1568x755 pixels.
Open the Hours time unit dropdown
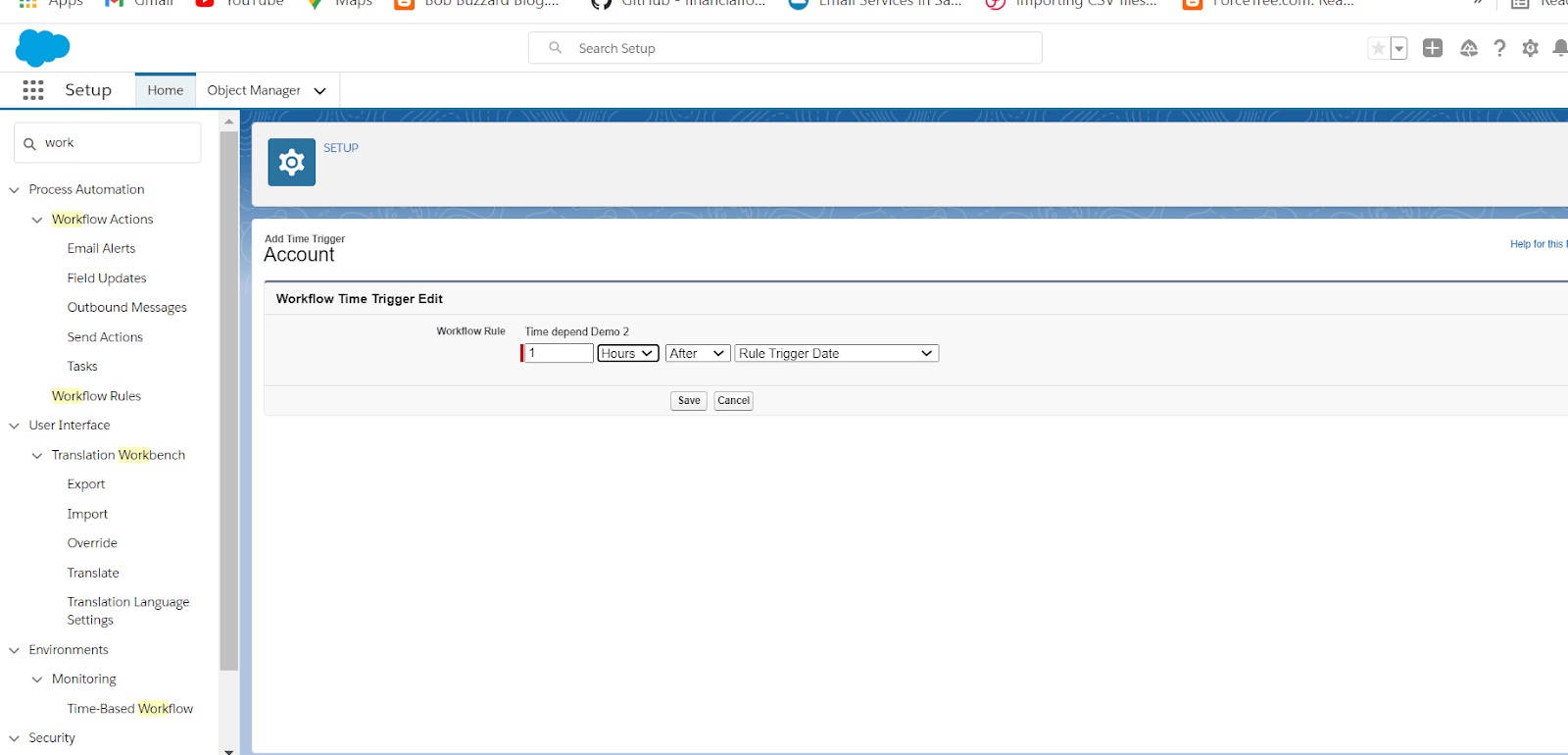pos(627,353)
